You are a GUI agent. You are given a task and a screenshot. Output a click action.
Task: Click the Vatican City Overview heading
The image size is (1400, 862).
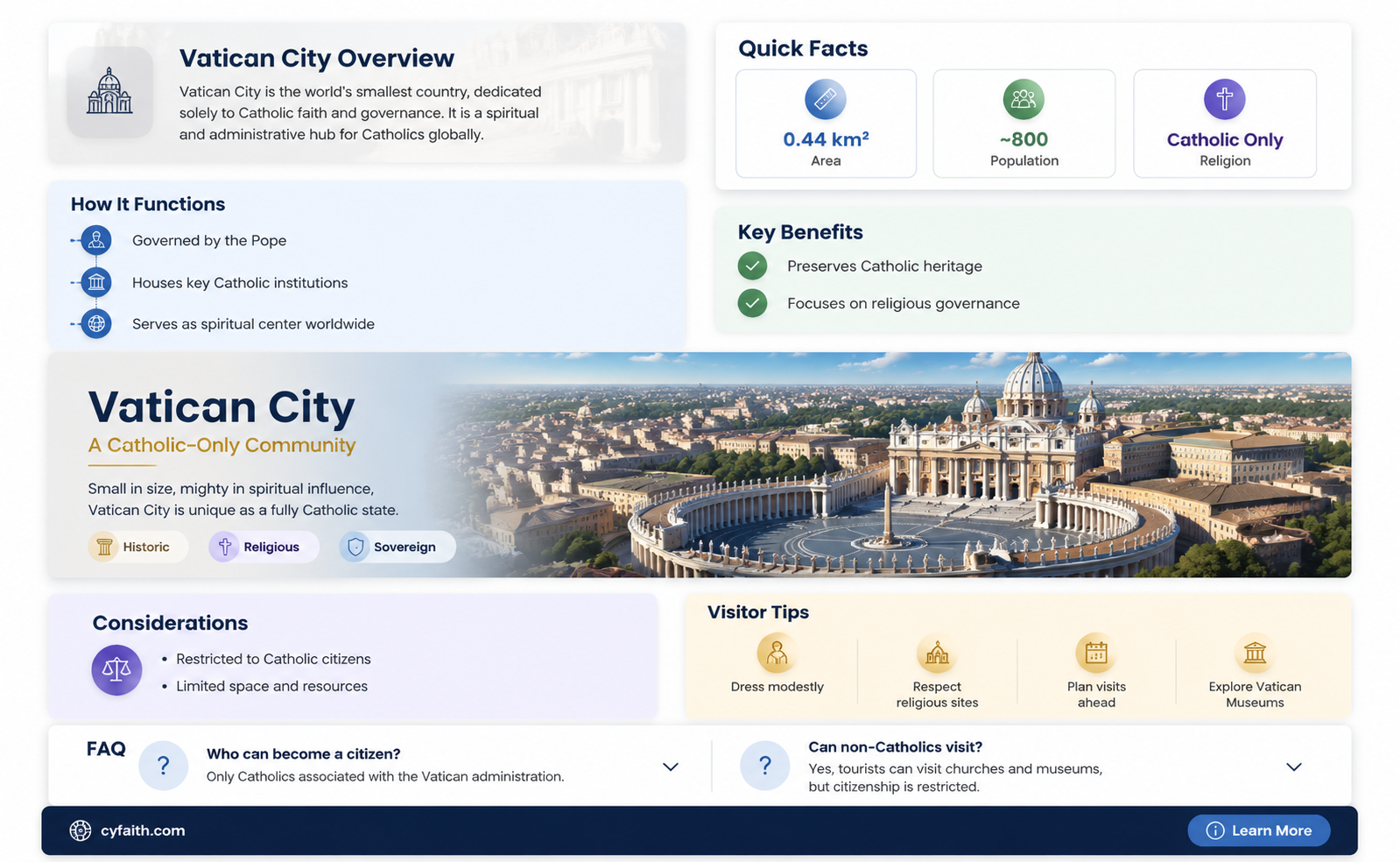click(317, 58)
